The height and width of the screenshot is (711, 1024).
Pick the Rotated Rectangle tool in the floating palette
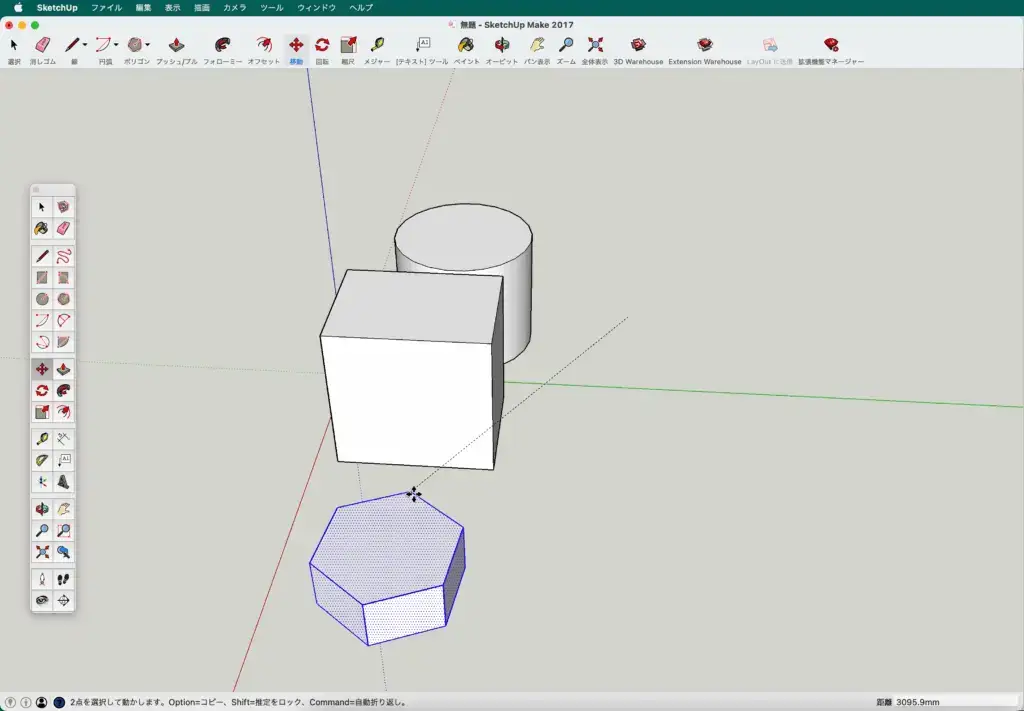point(63,277)
